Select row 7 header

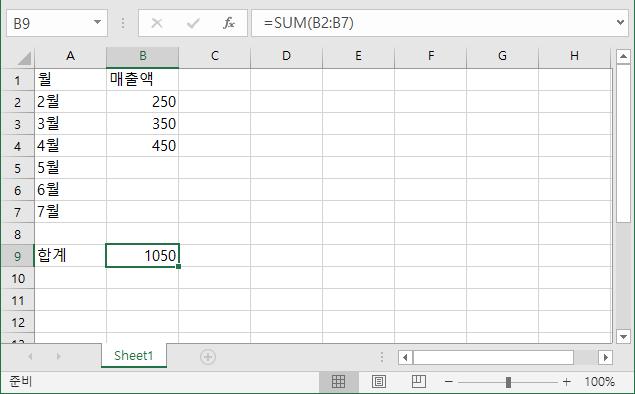click(x=17, y=211)
